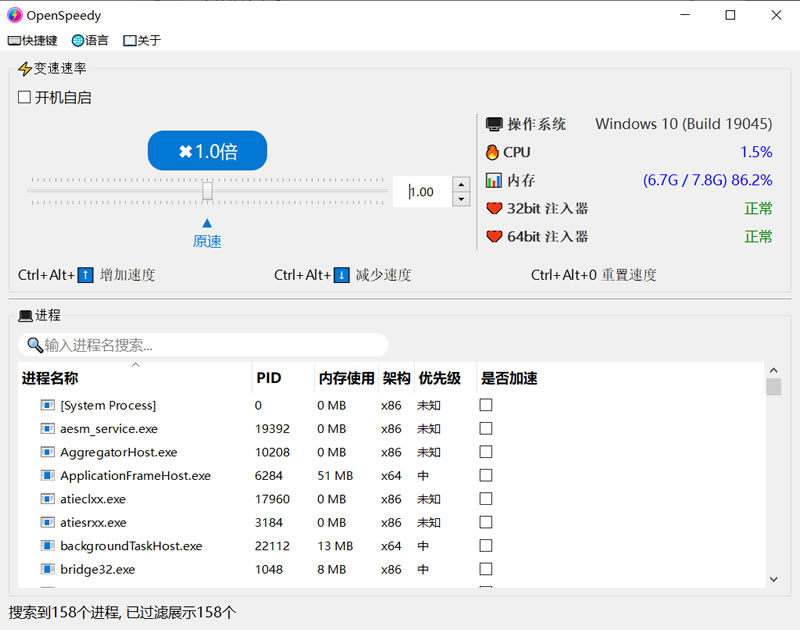Screen dimensions: 800x630
Task: Toggle acceleration checkbox for aesm_service.exe
Action: [x=486, y=429]
